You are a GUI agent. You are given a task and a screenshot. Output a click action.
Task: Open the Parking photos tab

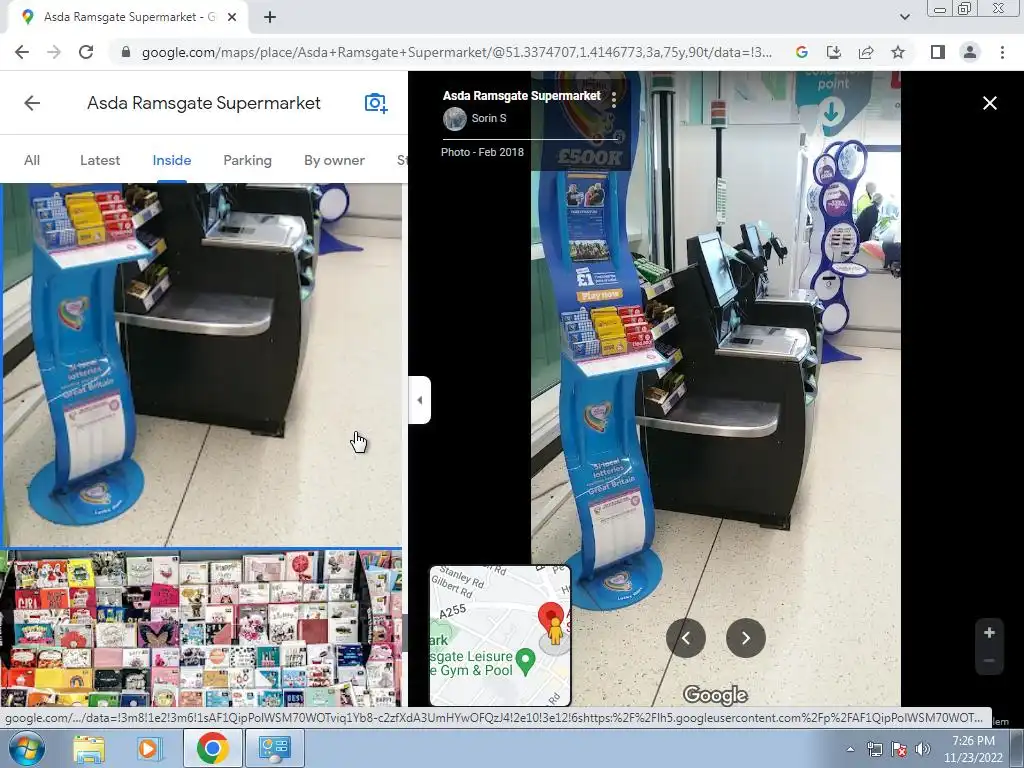[x=248, y=161]
